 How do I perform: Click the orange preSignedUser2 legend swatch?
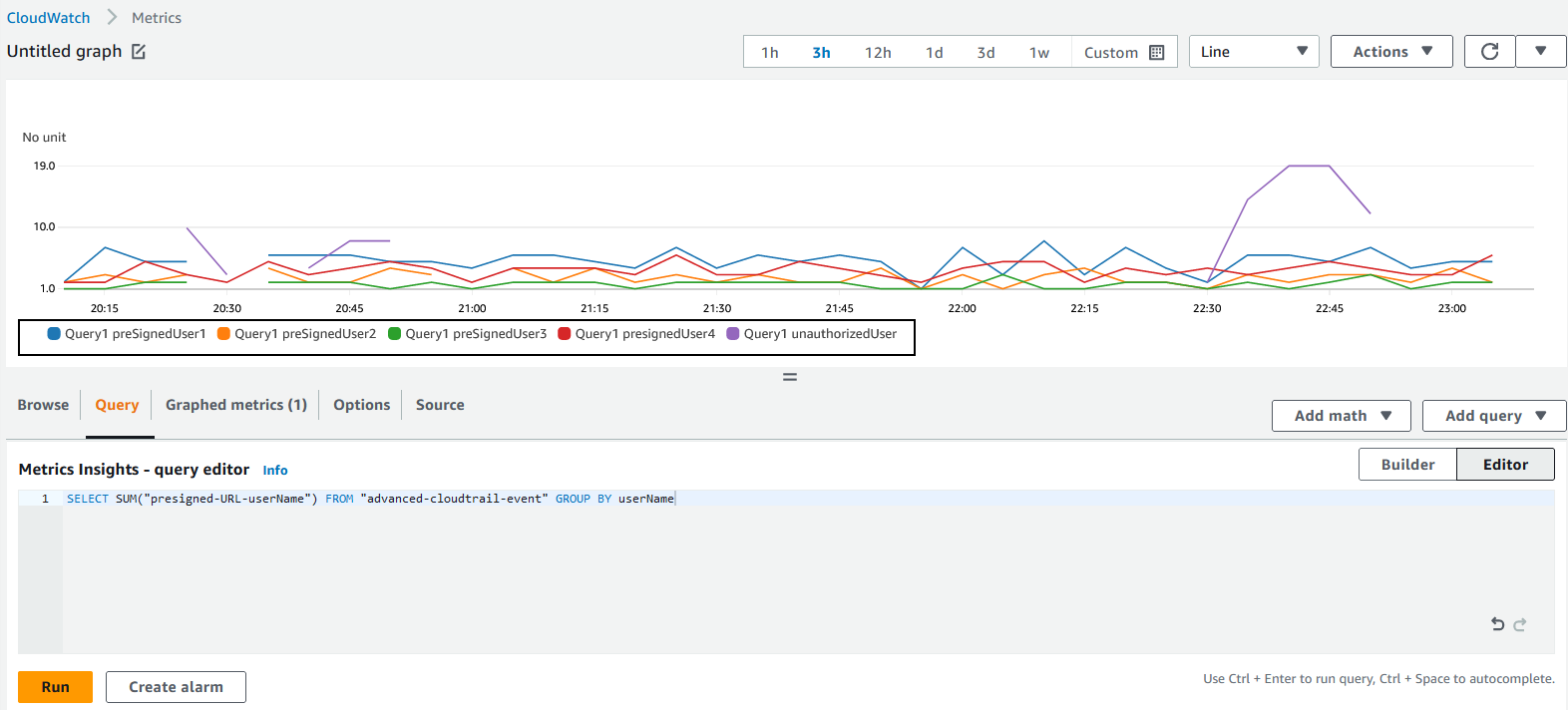pyautogui.click(x=223, y=334)
